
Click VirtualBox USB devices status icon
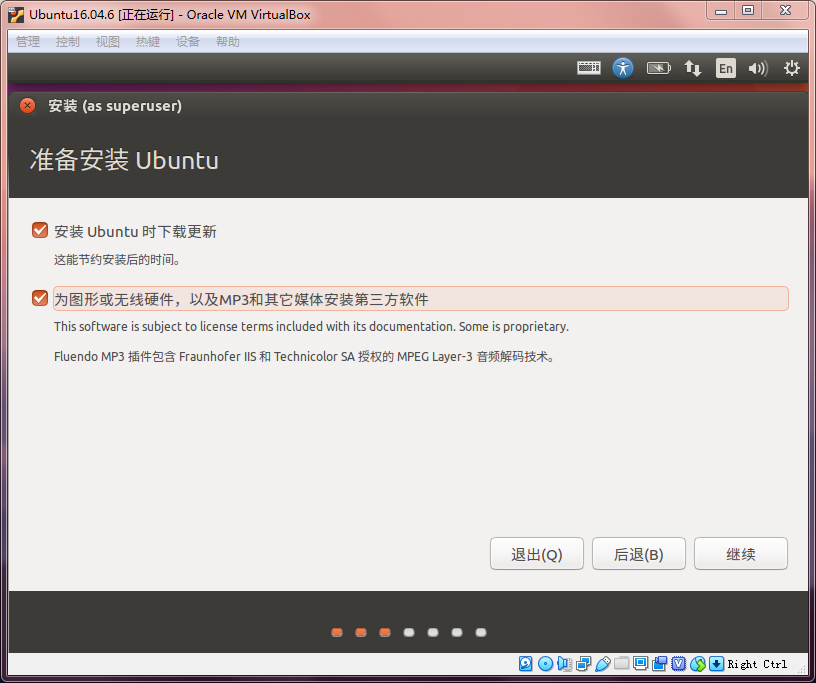(x=603, y=663)
